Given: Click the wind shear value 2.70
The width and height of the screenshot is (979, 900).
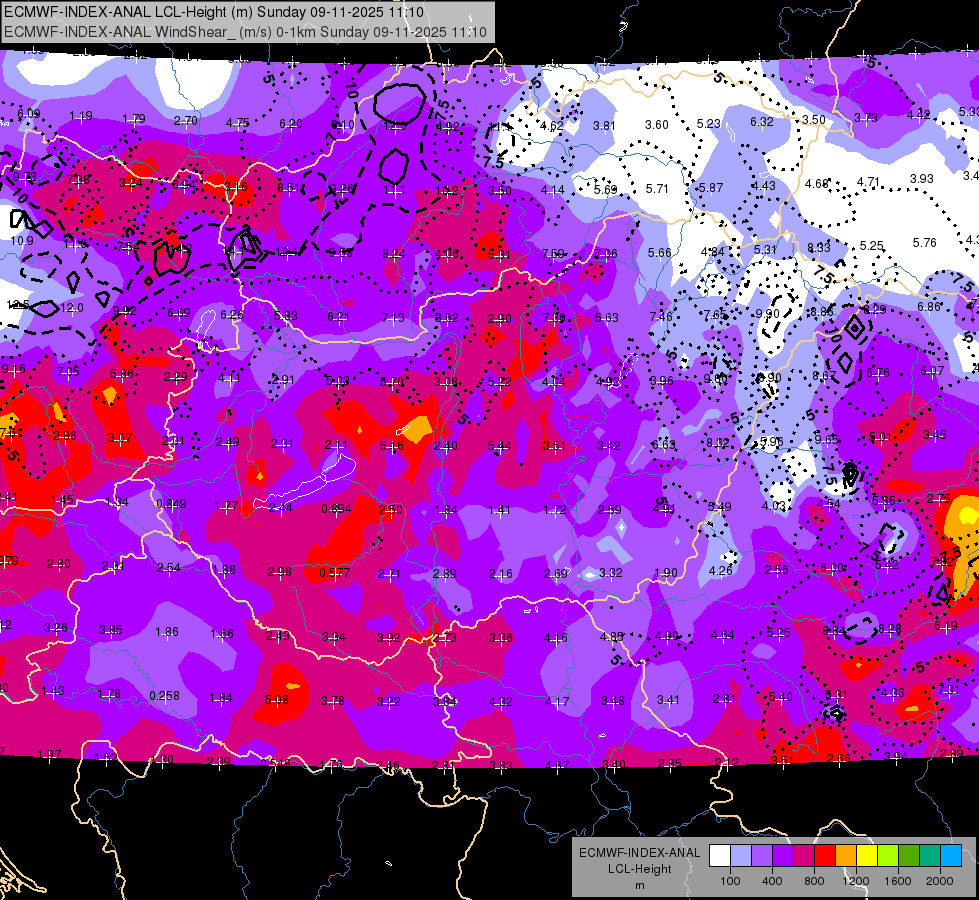Looking at the screenshot, I should click(185, 121).
